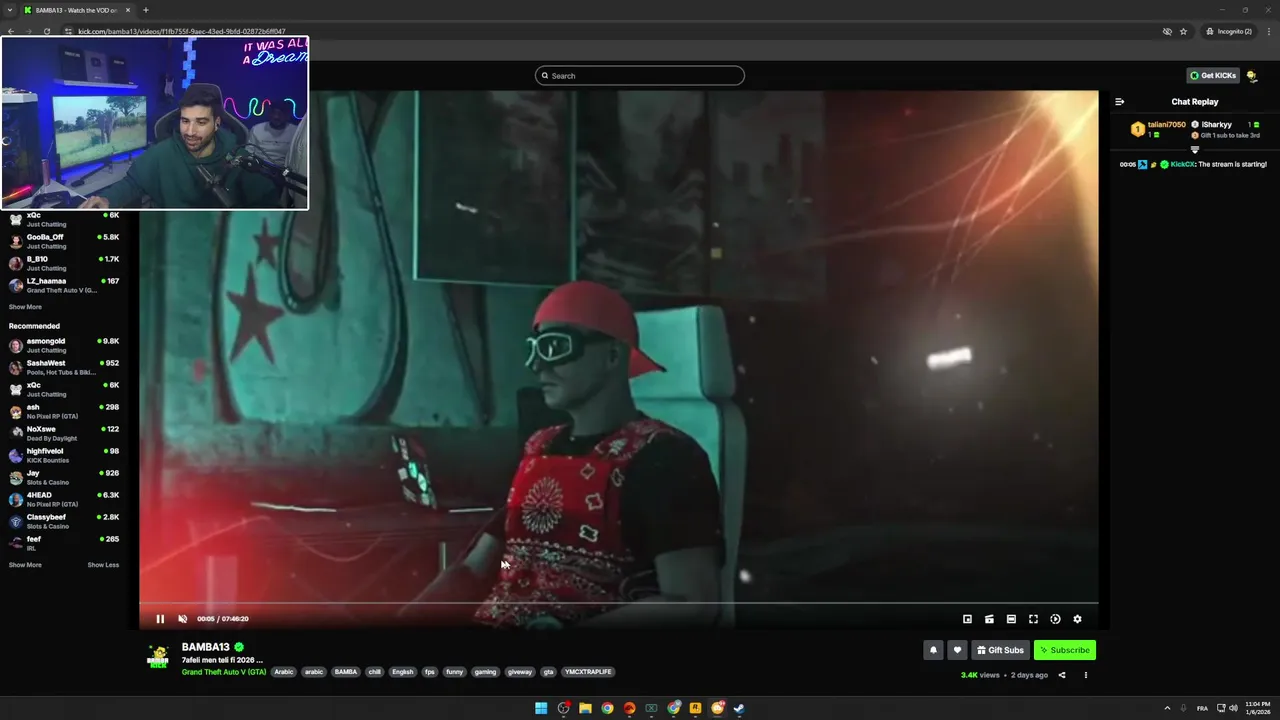Open a new browser tab
The width and height of the screenshot is (1280, 720).
tap(146, 10)
